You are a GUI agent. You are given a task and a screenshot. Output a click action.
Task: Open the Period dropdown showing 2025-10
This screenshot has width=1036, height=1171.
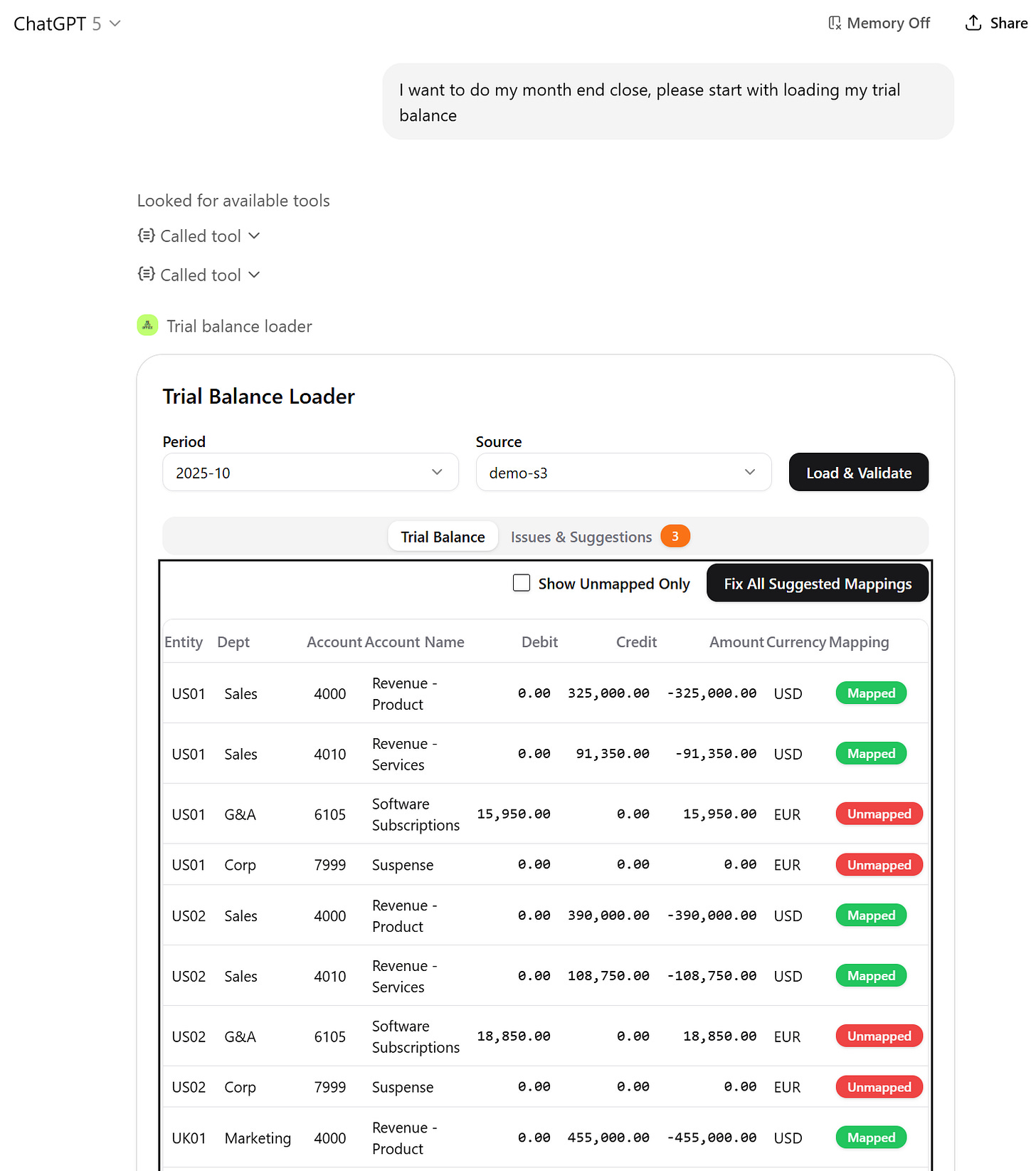pos(310,472)
